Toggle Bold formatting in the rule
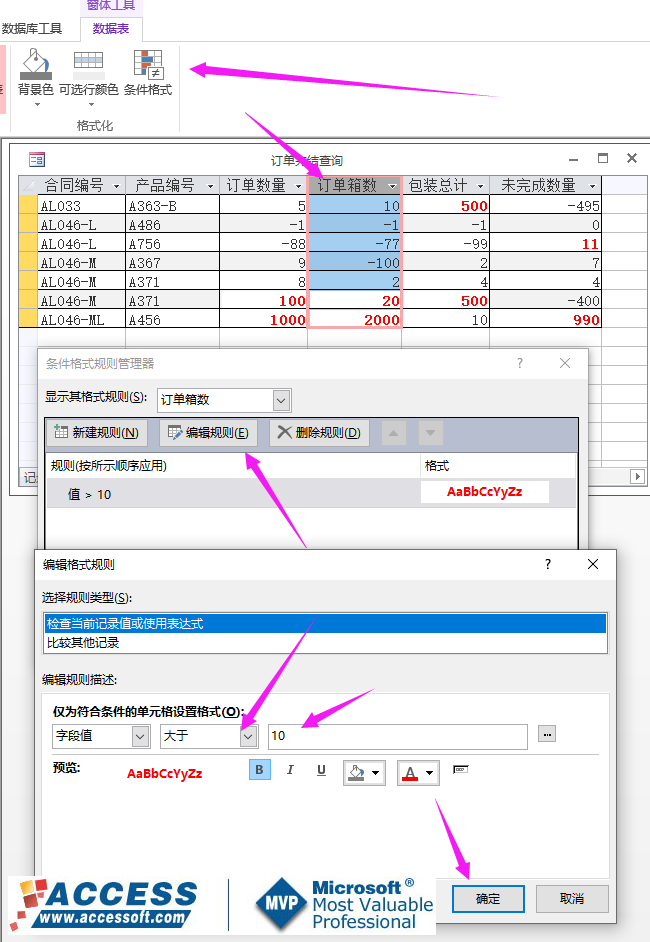 [260, 770]
